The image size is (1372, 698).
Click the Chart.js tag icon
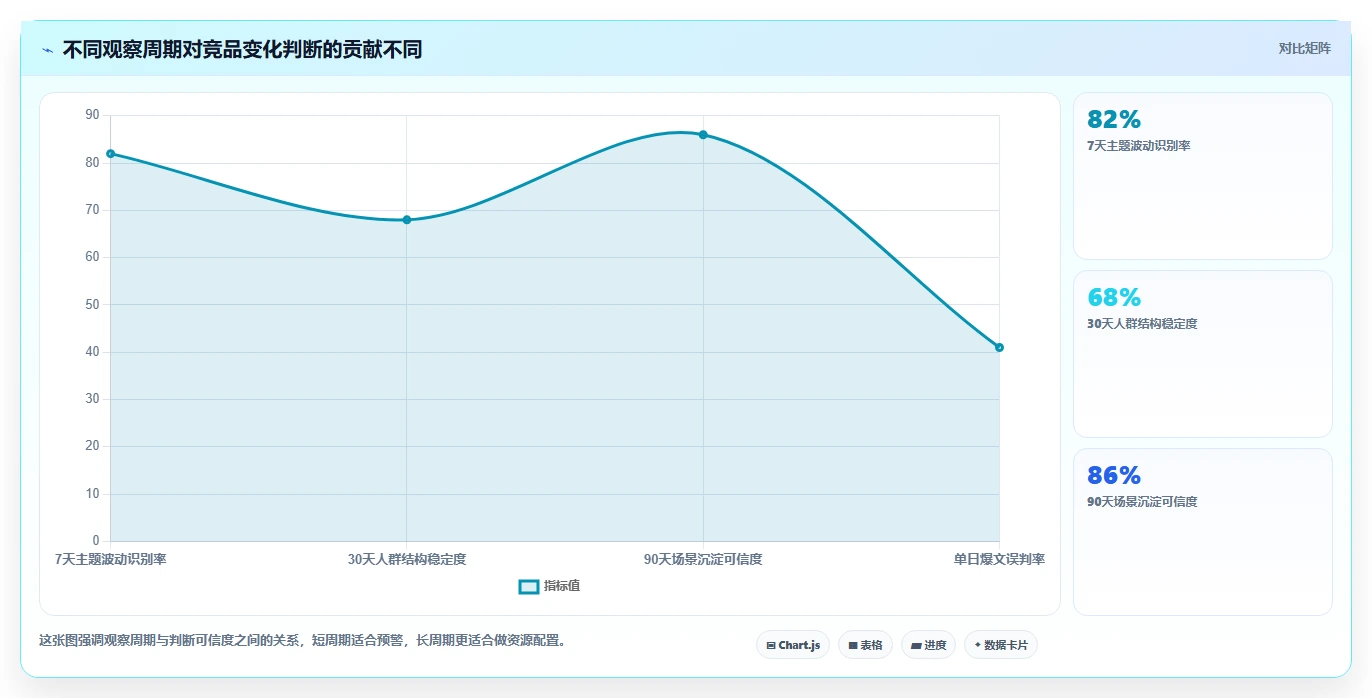point(771,646)
